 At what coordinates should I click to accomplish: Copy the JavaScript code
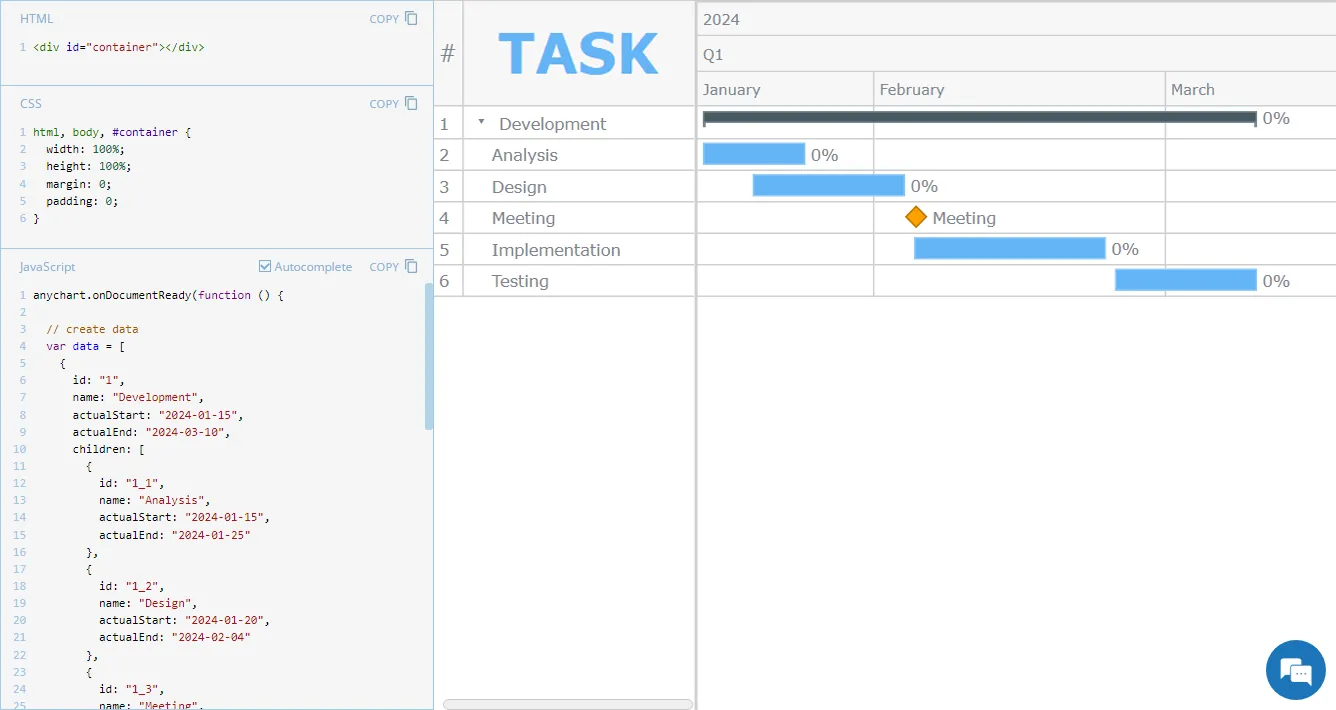[x=393, y=267]
